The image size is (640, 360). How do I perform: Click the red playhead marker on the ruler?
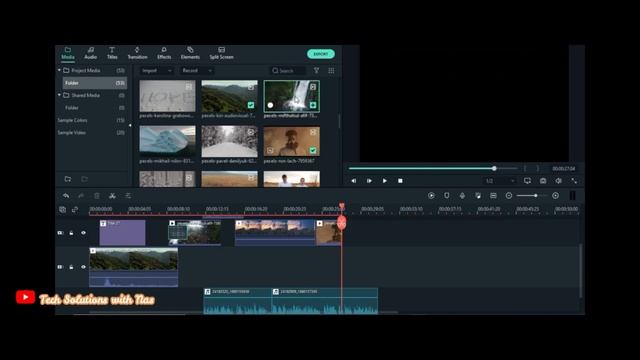tap(342, 207)
